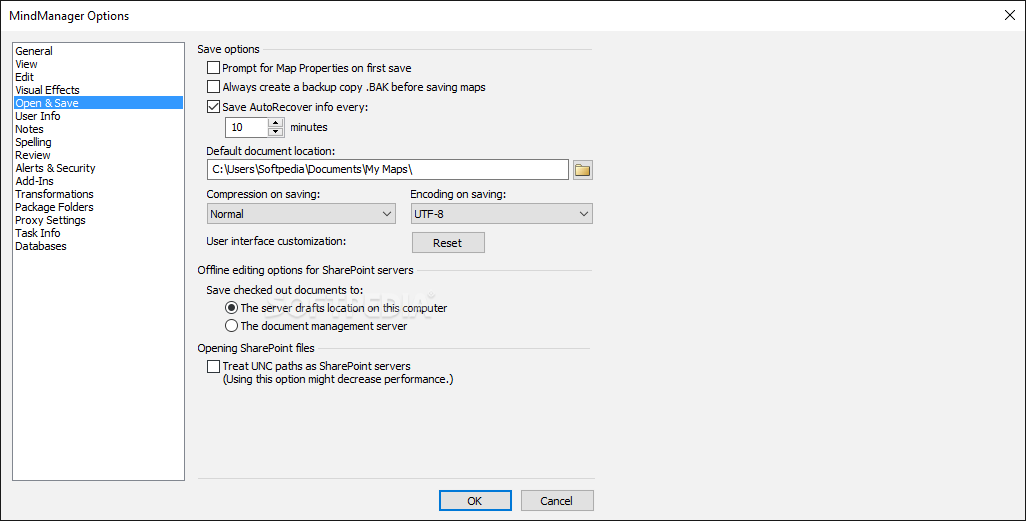1026x521 pixels.
Task: Expand Encoding on saving UTF-8 dropdown
Action: 501,214
